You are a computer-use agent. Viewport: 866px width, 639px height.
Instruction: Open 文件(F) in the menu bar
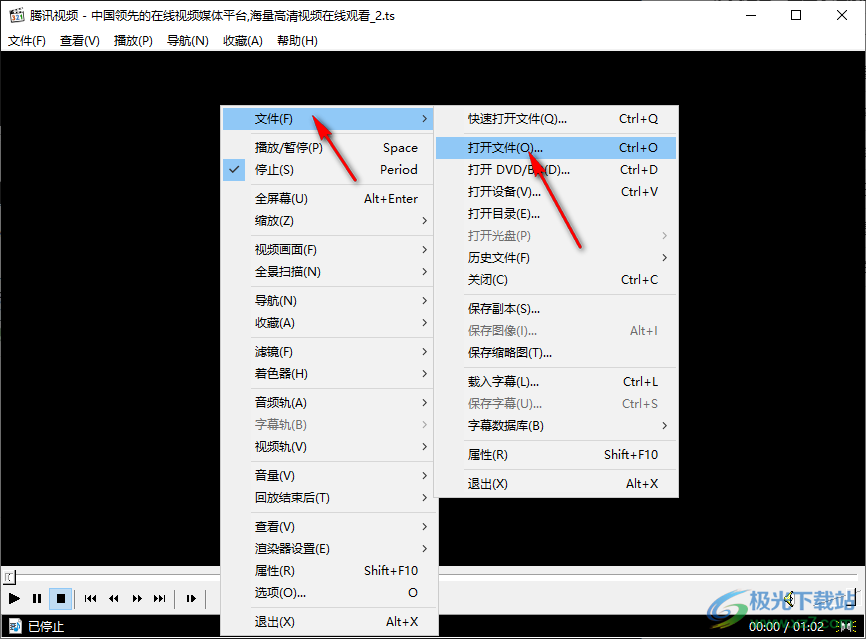[27, 41]
